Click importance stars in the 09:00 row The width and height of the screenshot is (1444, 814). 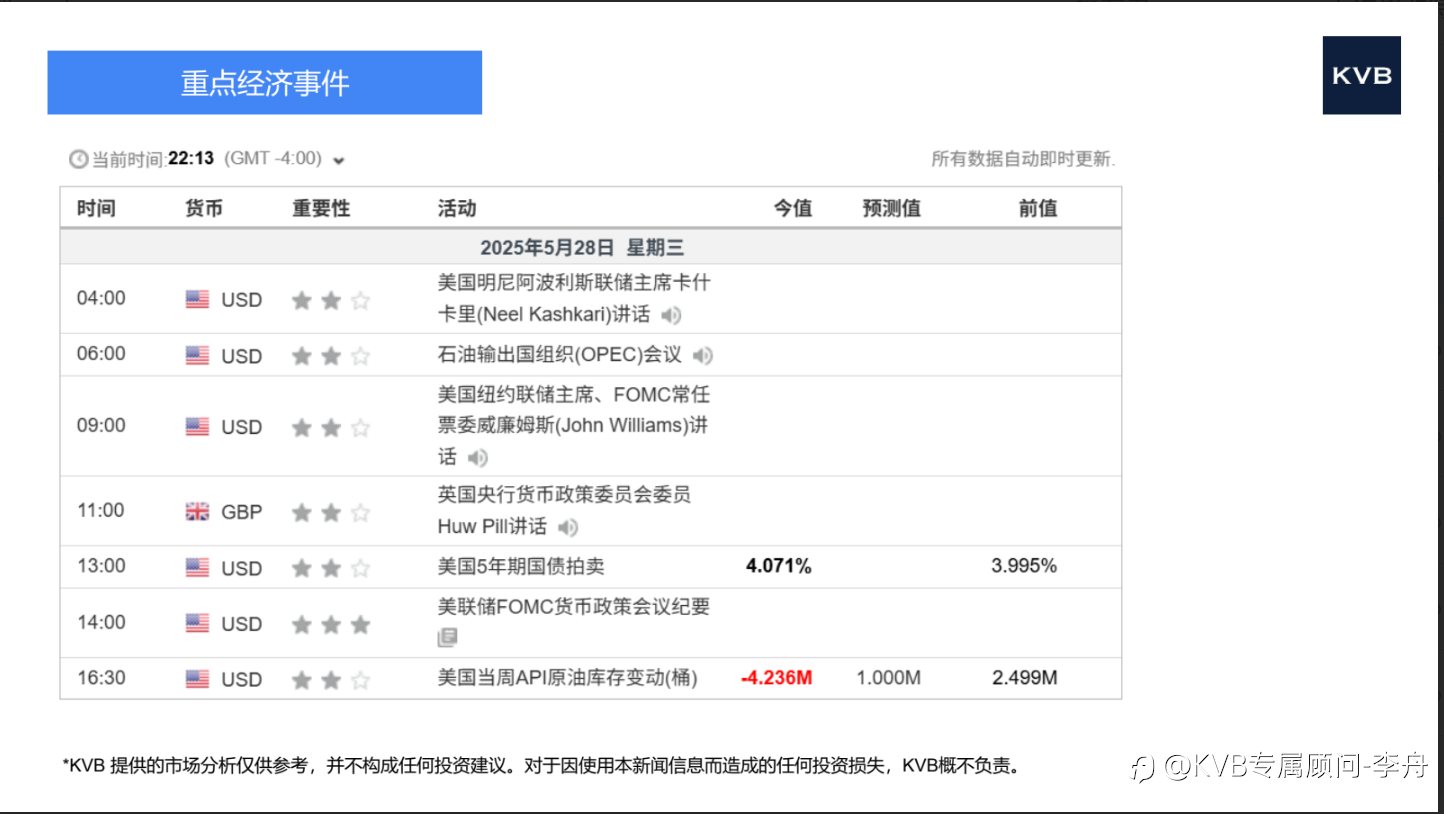point(331,428)
